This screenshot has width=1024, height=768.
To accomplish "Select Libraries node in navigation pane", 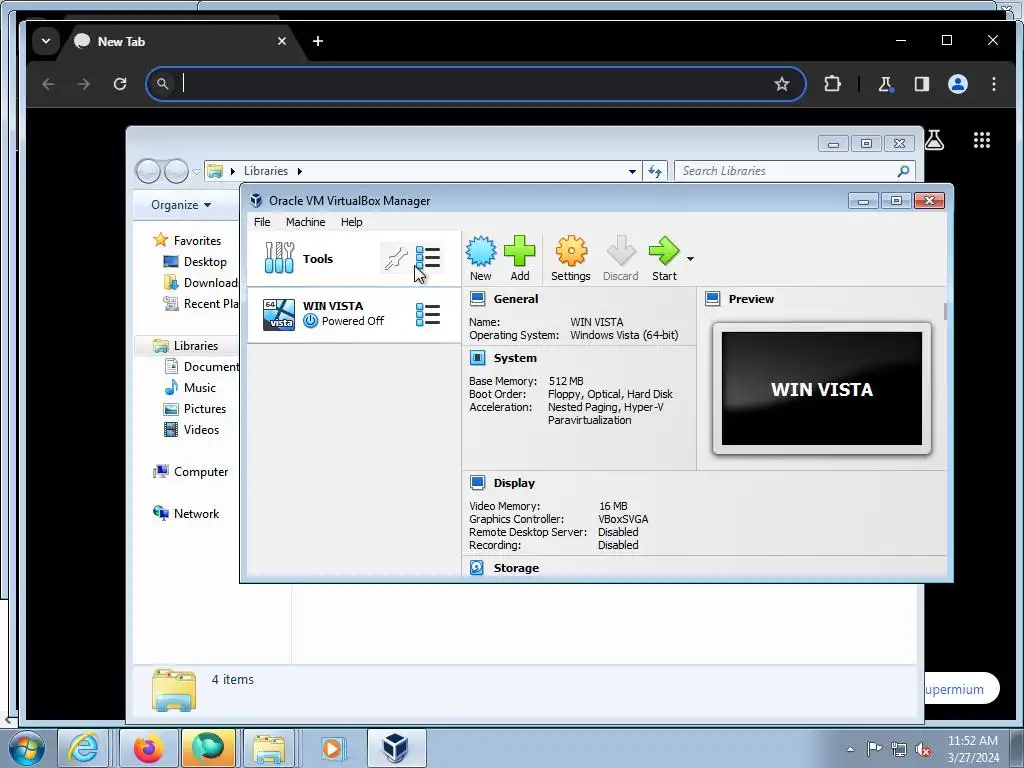I will point(196,346).
